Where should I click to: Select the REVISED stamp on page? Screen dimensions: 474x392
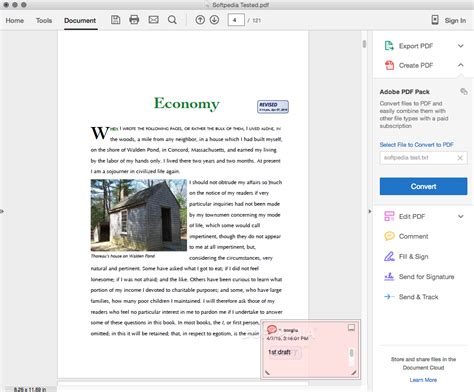coord(273,107)
